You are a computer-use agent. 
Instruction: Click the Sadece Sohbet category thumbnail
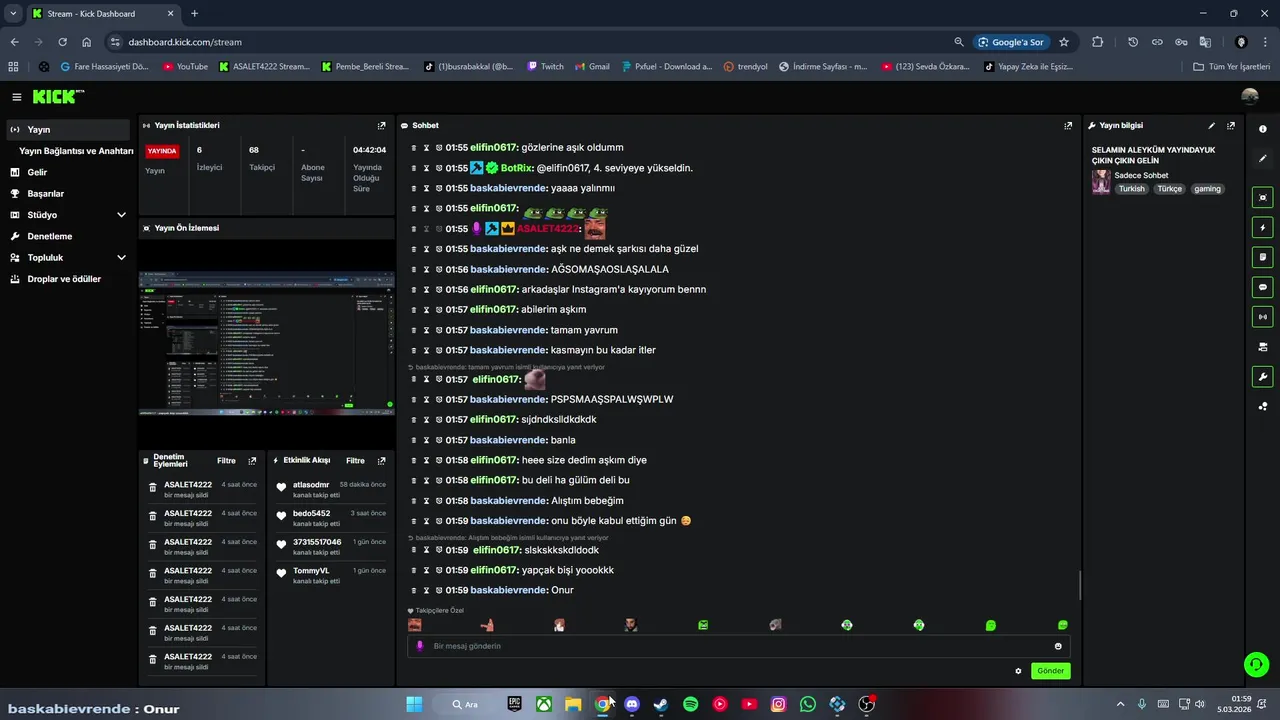[x=1101, y=182]
